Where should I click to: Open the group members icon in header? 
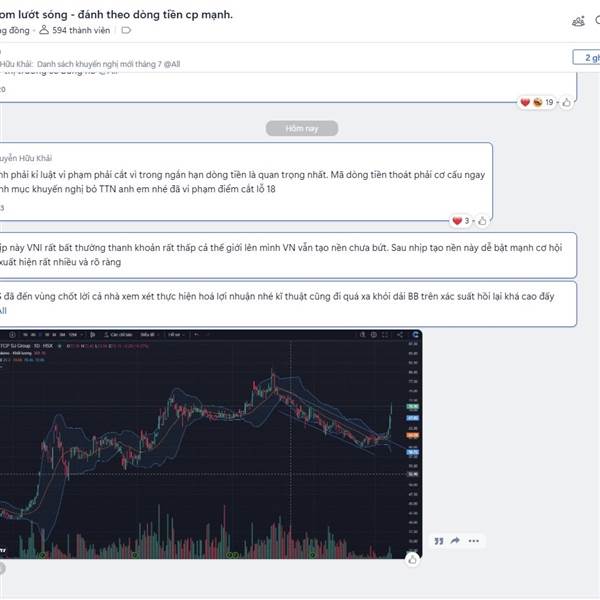(578, 21)
